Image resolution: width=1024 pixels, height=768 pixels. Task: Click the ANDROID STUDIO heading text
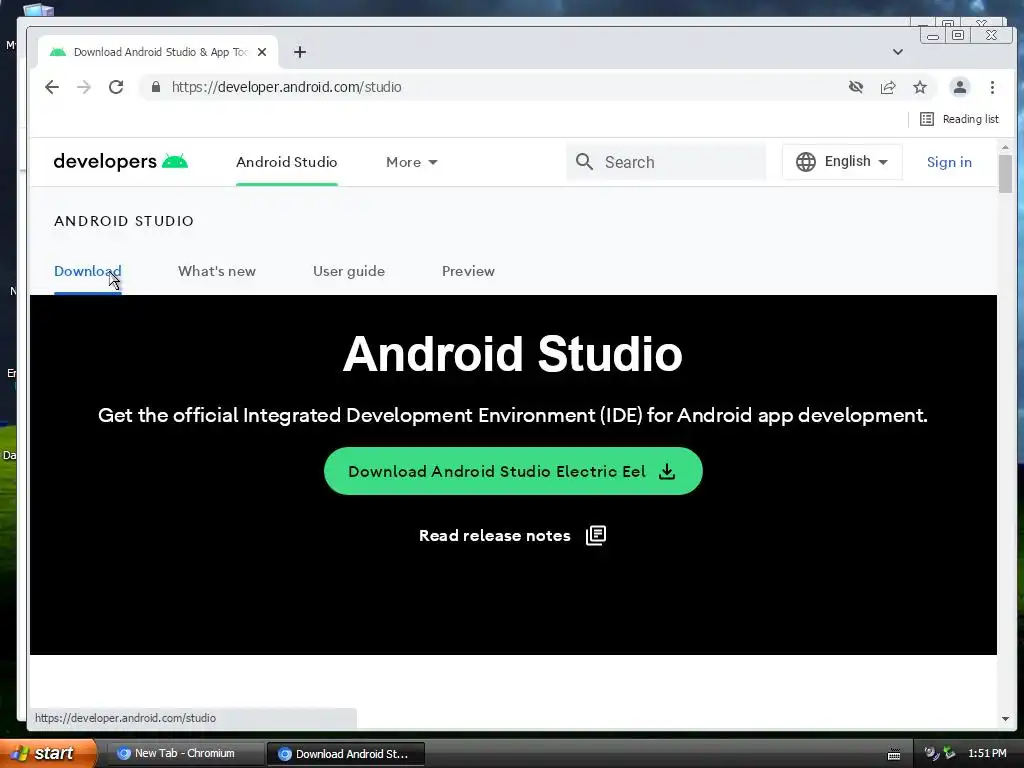click(x=123, y=221)
